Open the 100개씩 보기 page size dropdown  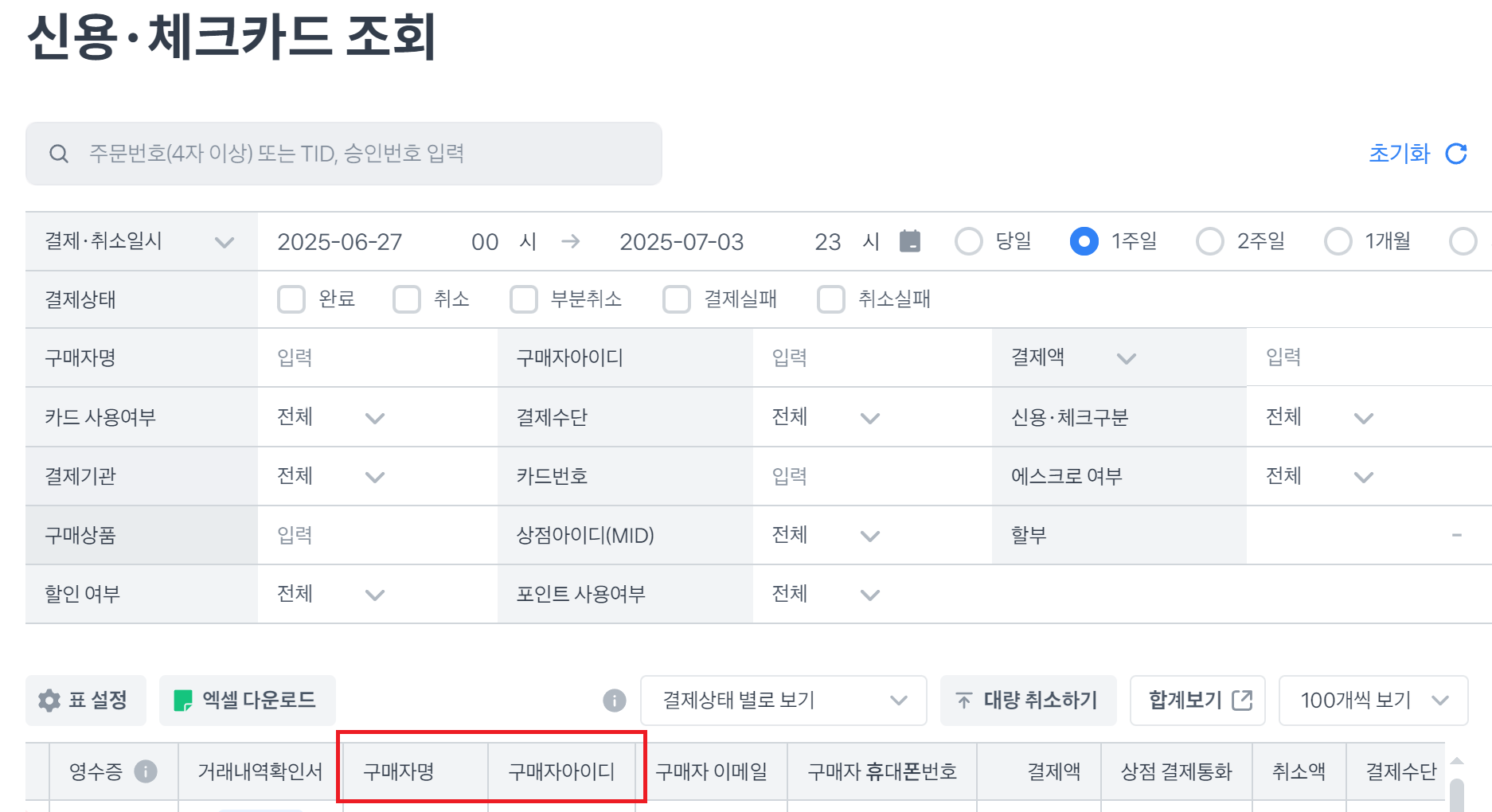tap(1373, 701)
